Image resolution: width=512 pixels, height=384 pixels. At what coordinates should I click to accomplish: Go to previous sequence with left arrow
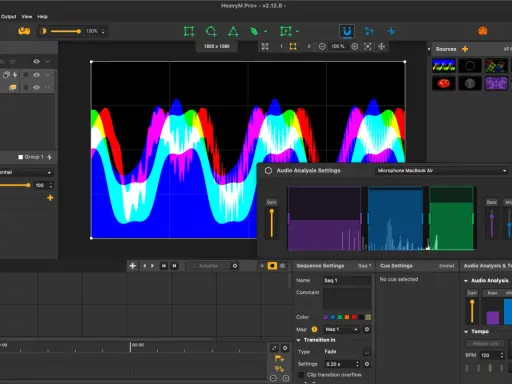point(144,266)
